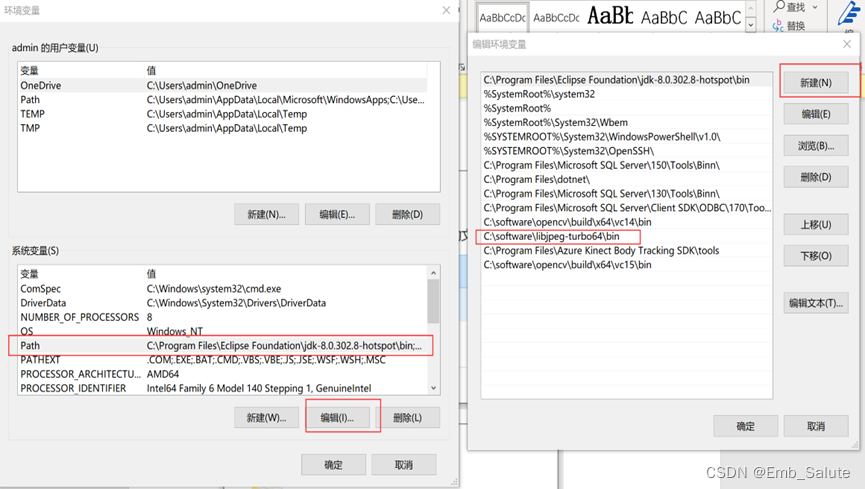Cancel Environment Variables window with 取消
The image size is (865, 489).
404,465
